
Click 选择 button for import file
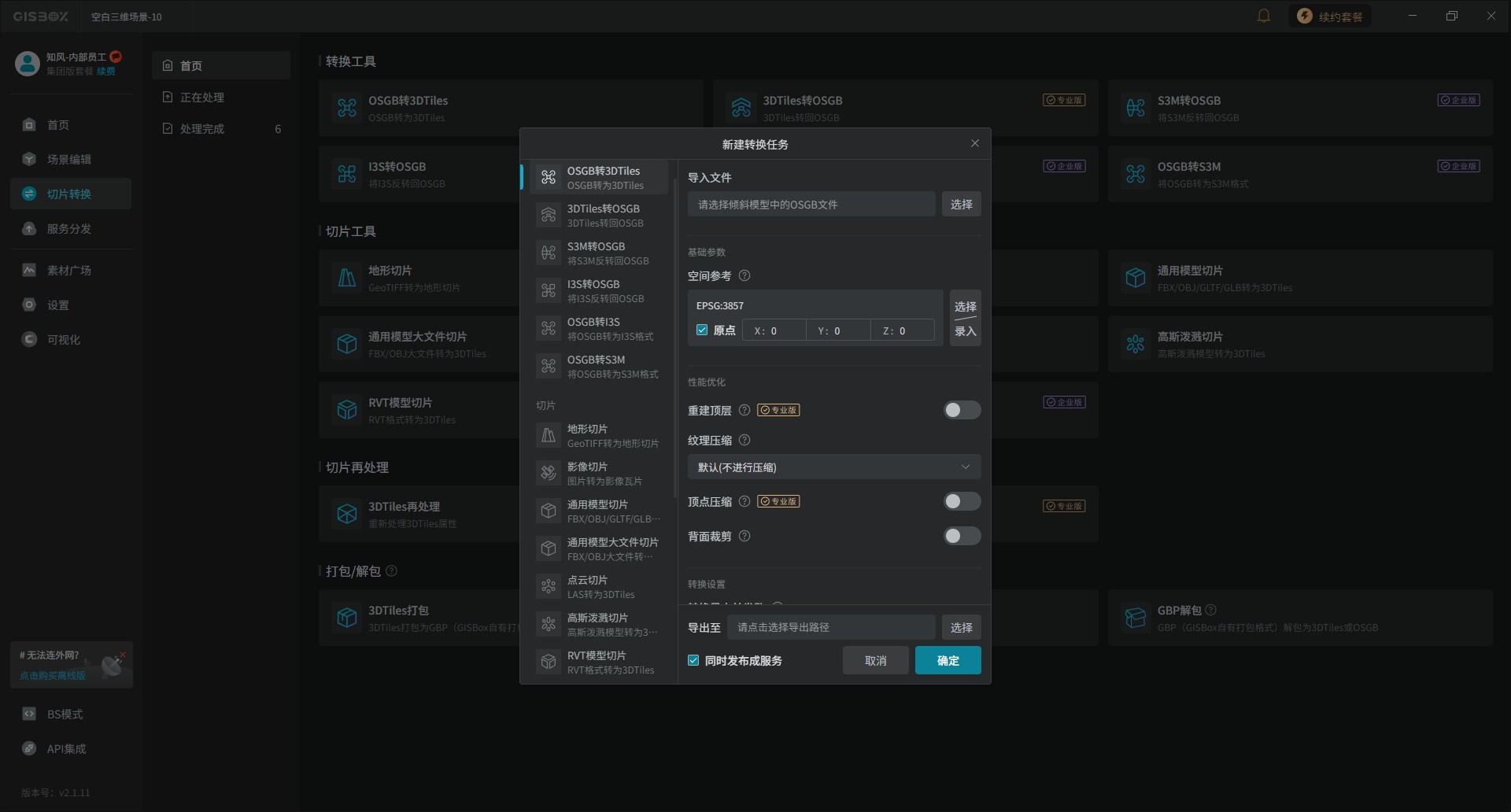point(961,205)
